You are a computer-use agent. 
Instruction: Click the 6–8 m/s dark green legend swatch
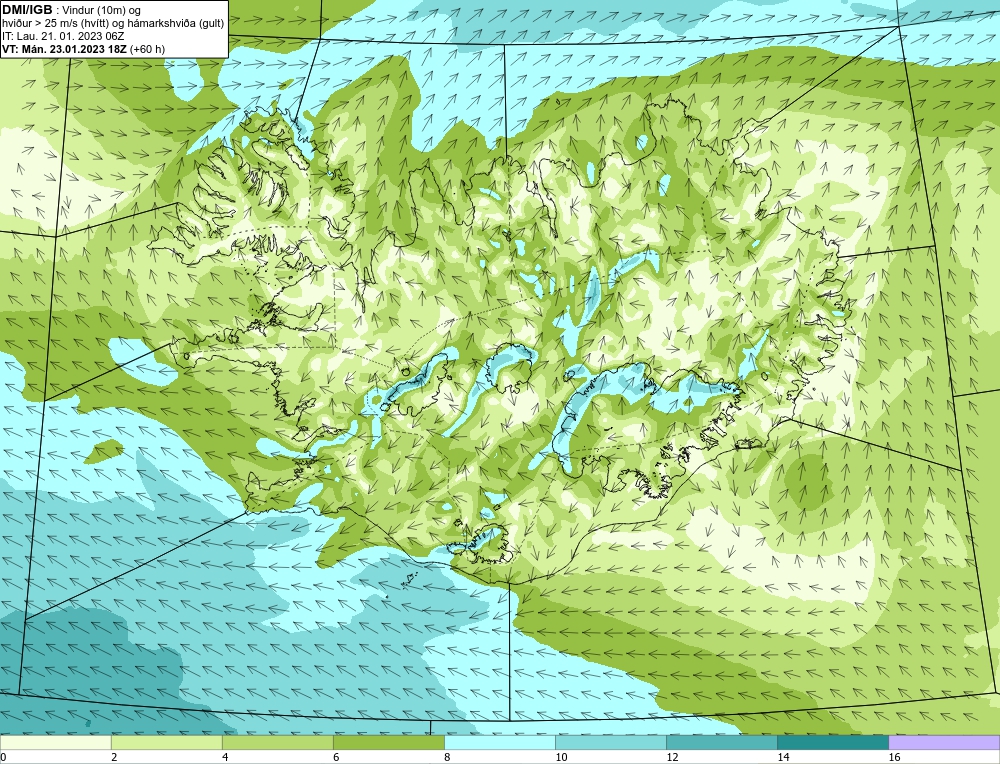click(x=388, y=742)
